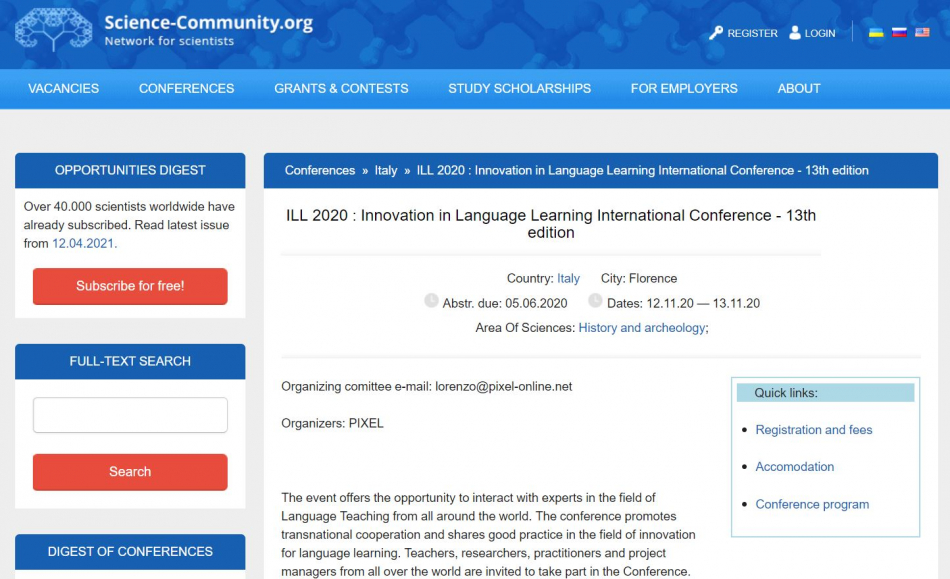Screen dimensions: 950x579
Task: Open the Vacancies menu
Action: click(64, 89)
